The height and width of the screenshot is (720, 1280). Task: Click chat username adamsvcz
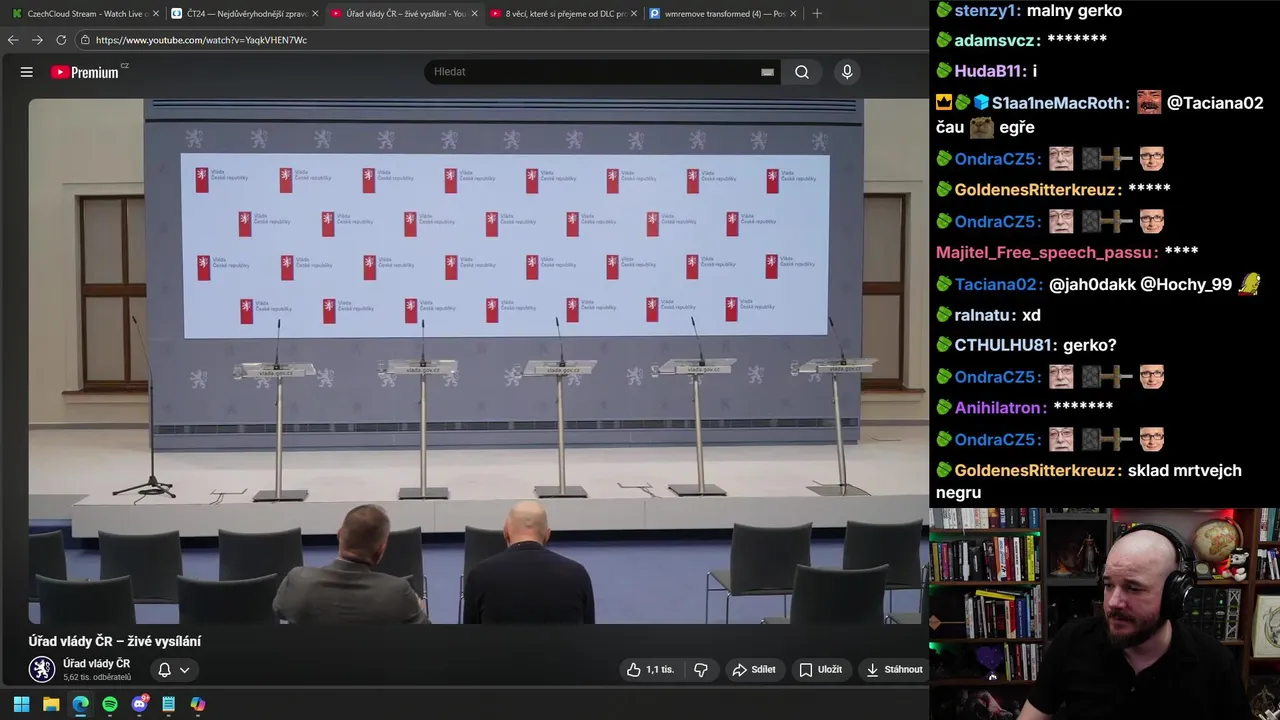(995, 40)
